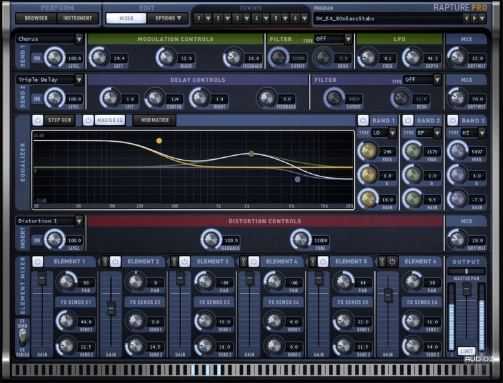Open delay Filter type Off dropdown
This screenshot has width=503, height=383.
coord(422,80)
